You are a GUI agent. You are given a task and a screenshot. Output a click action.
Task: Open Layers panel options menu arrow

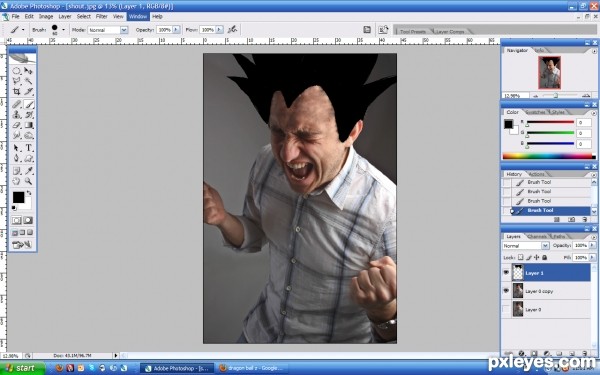(594, 237)
